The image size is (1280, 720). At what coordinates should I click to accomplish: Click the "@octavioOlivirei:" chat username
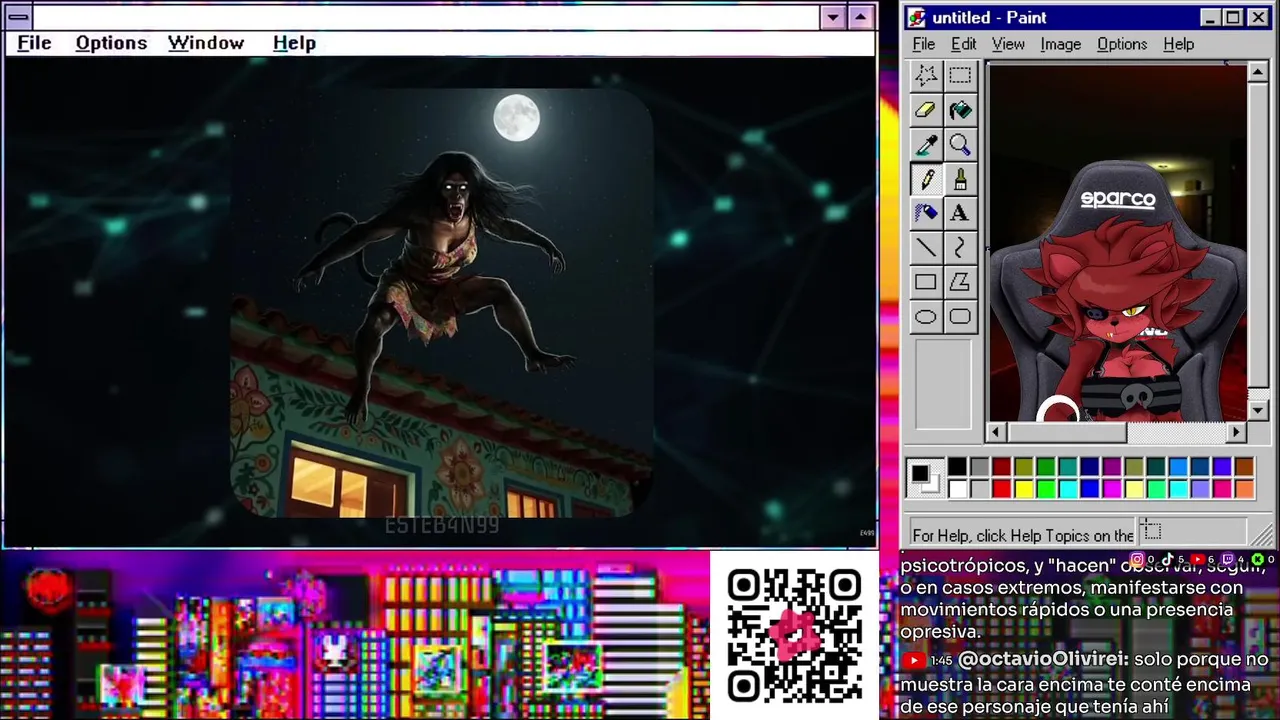click(x=1043, y=660)
